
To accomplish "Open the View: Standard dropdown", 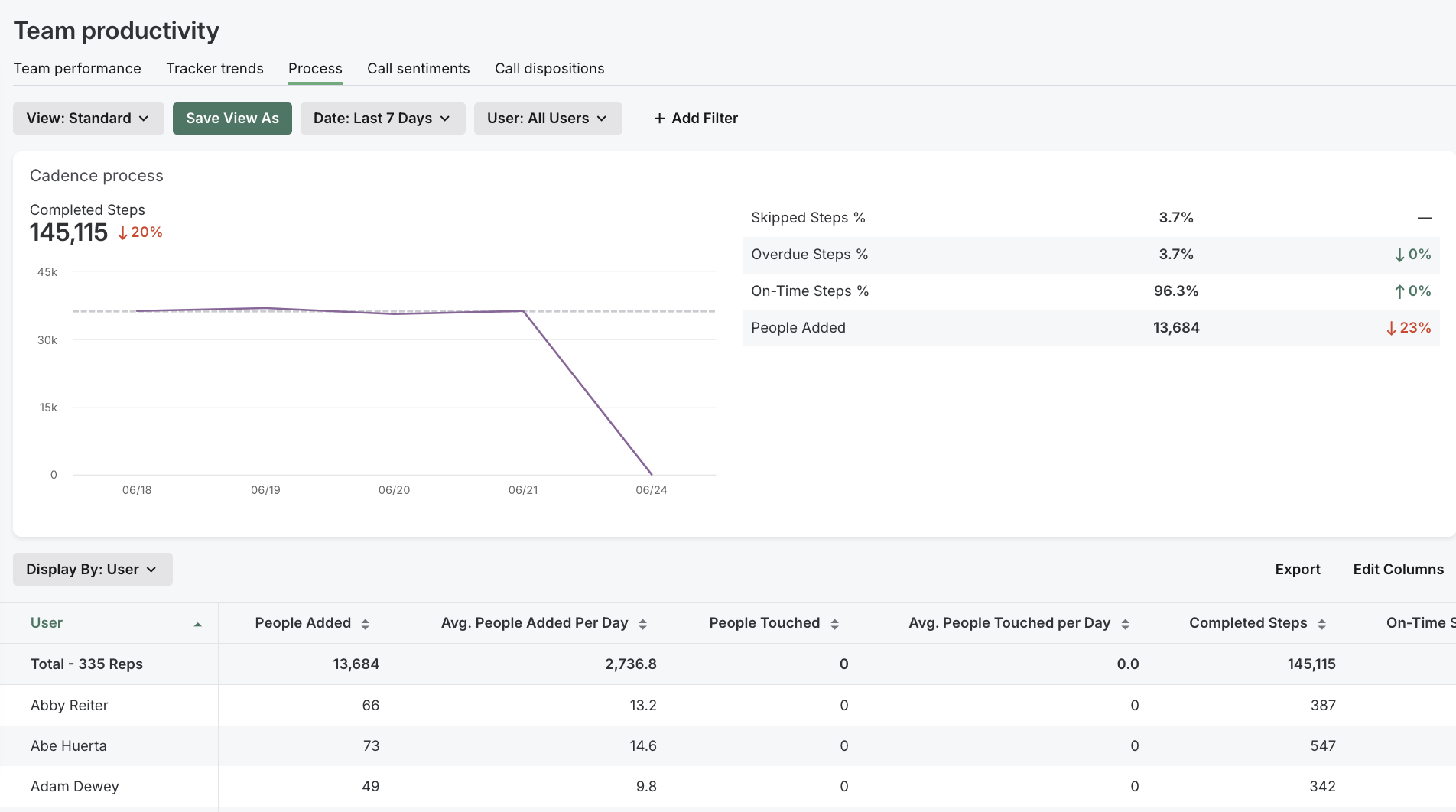I will click(87, 118).
